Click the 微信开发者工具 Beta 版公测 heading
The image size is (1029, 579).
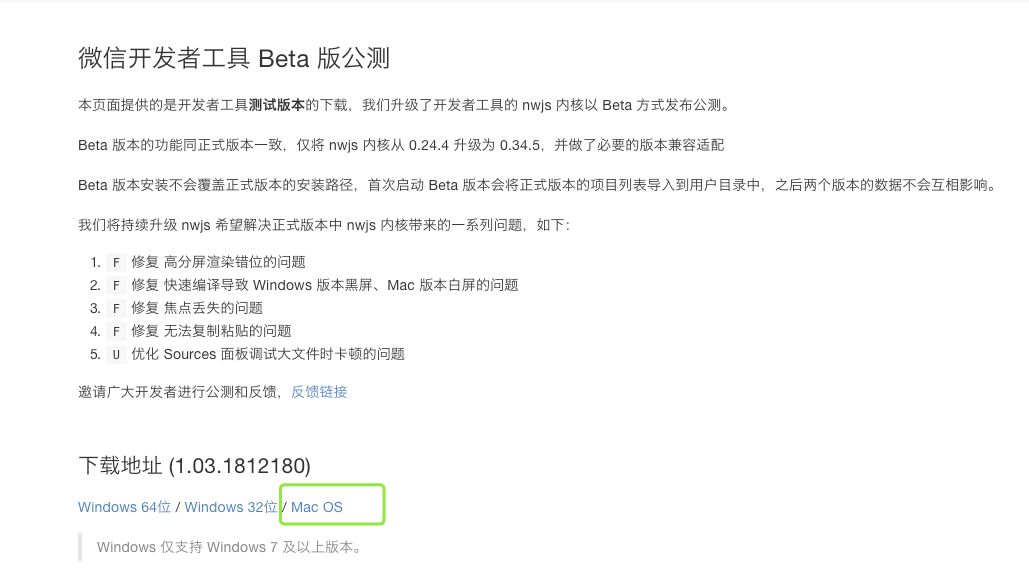(x=234, y=58)
